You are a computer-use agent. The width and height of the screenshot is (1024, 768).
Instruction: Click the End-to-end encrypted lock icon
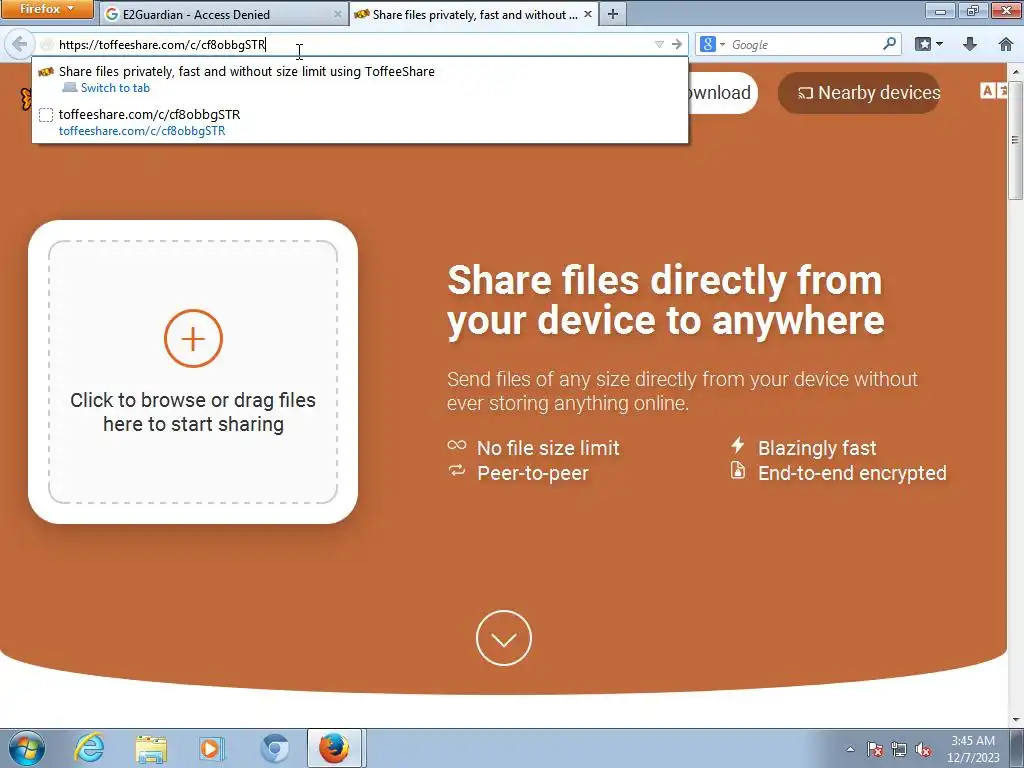point(737,470)
